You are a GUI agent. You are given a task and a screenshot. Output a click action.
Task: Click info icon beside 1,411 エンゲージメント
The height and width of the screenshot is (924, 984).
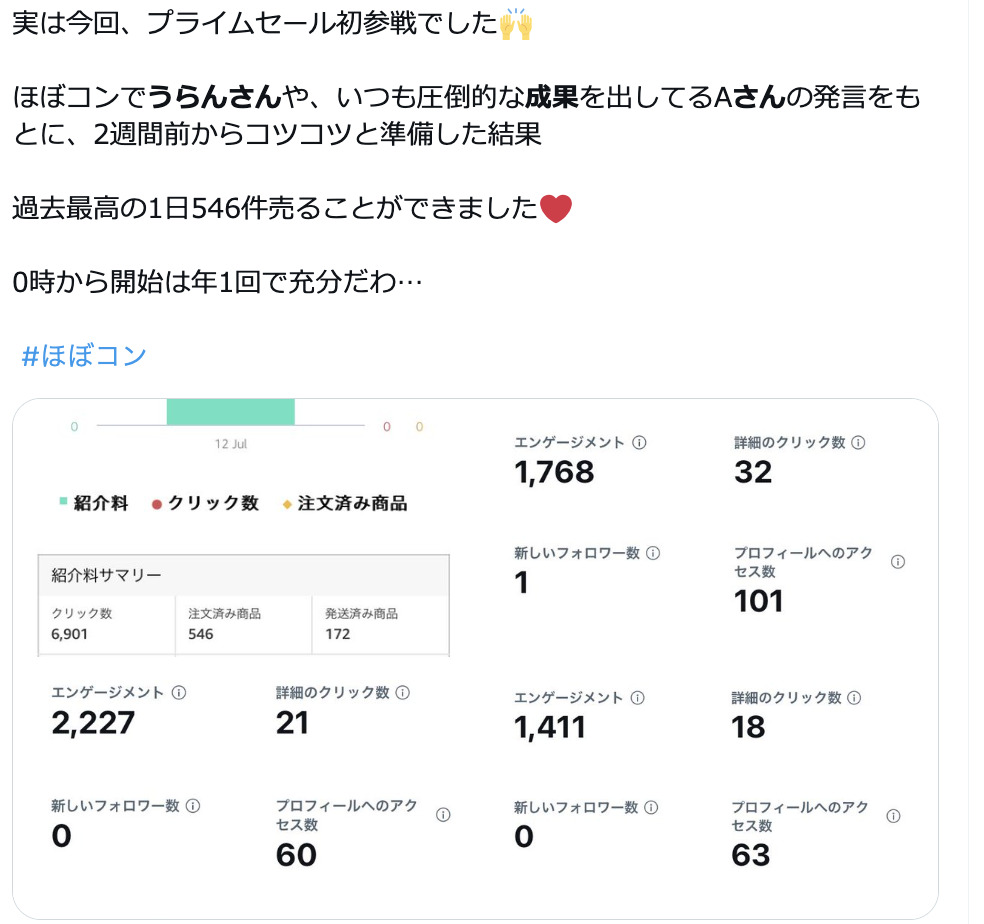coord(637,698)
